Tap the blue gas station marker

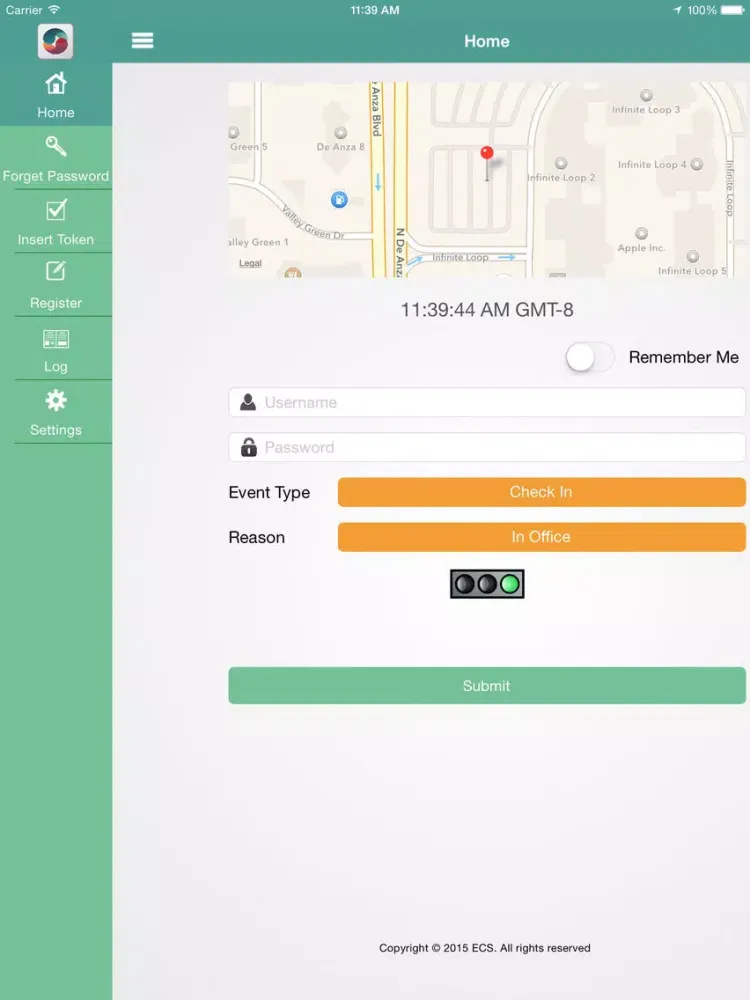click(339, 200)
